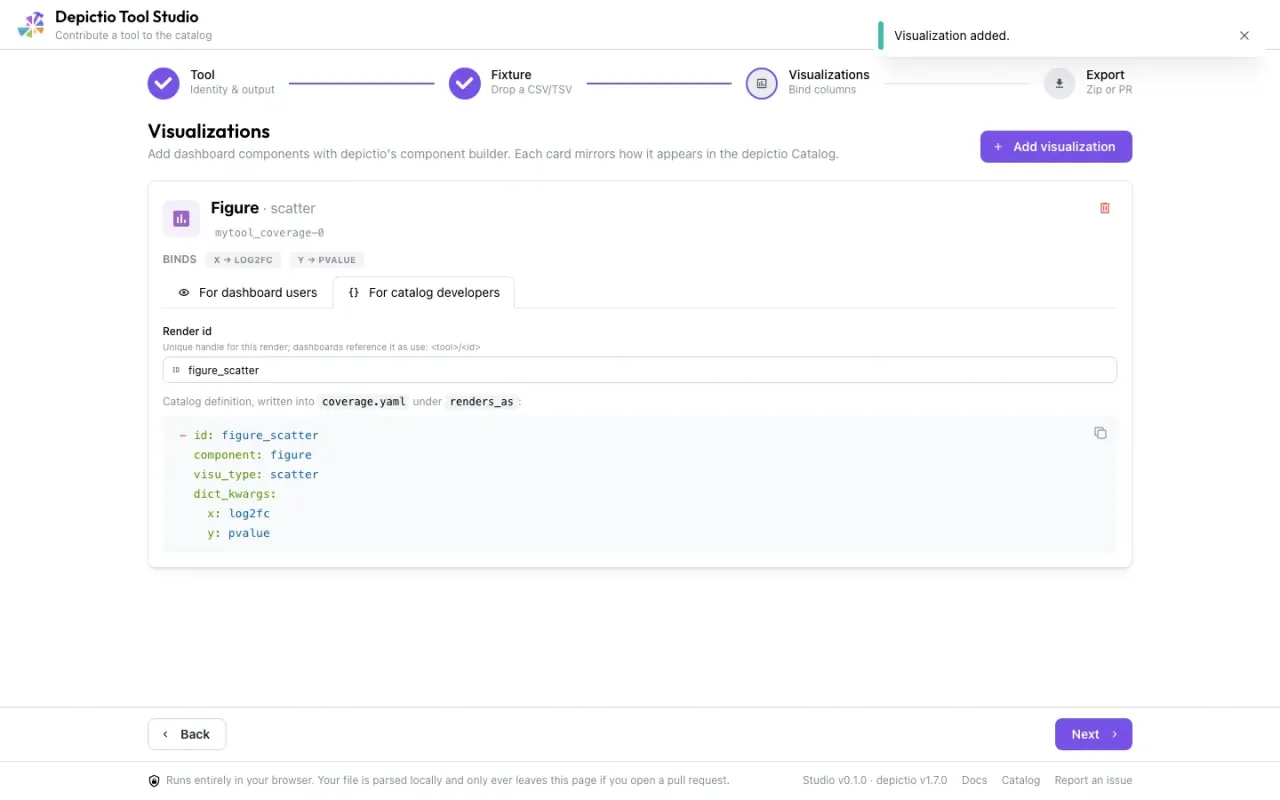Click Report an issue link
1280x800 pixels.
[x=1093, y=780]
